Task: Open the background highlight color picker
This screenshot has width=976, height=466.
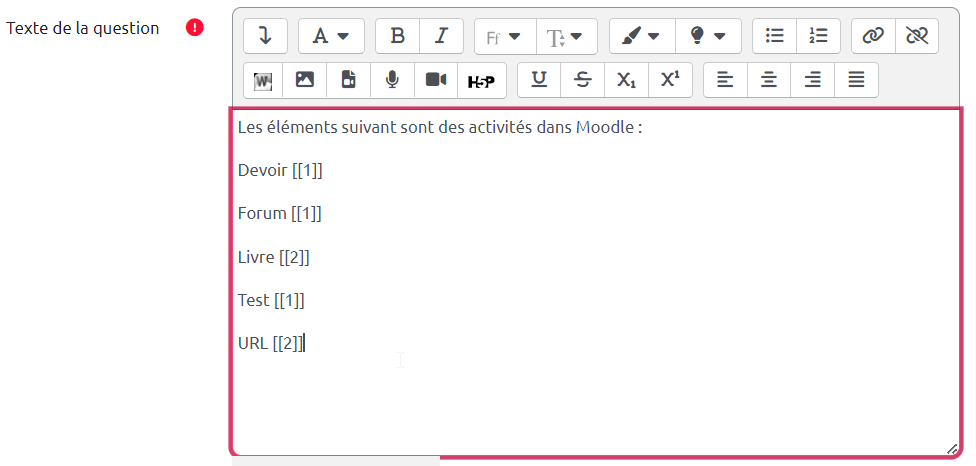Action: tap(708, 36)
